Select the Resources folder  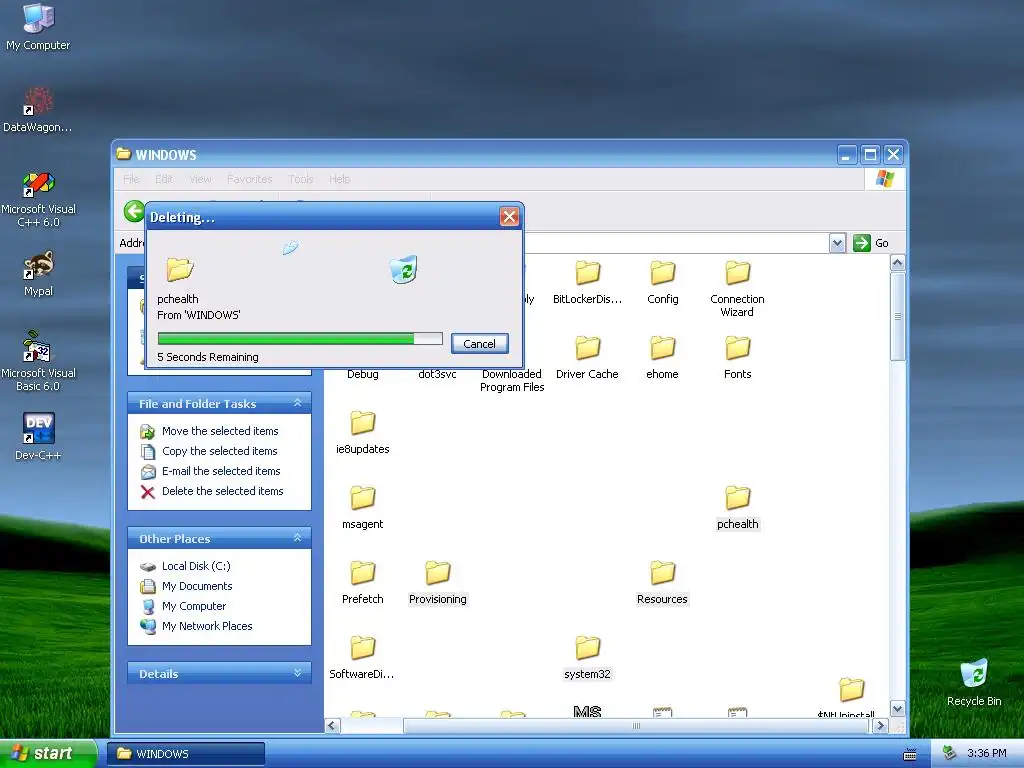[x=662, y=583]
